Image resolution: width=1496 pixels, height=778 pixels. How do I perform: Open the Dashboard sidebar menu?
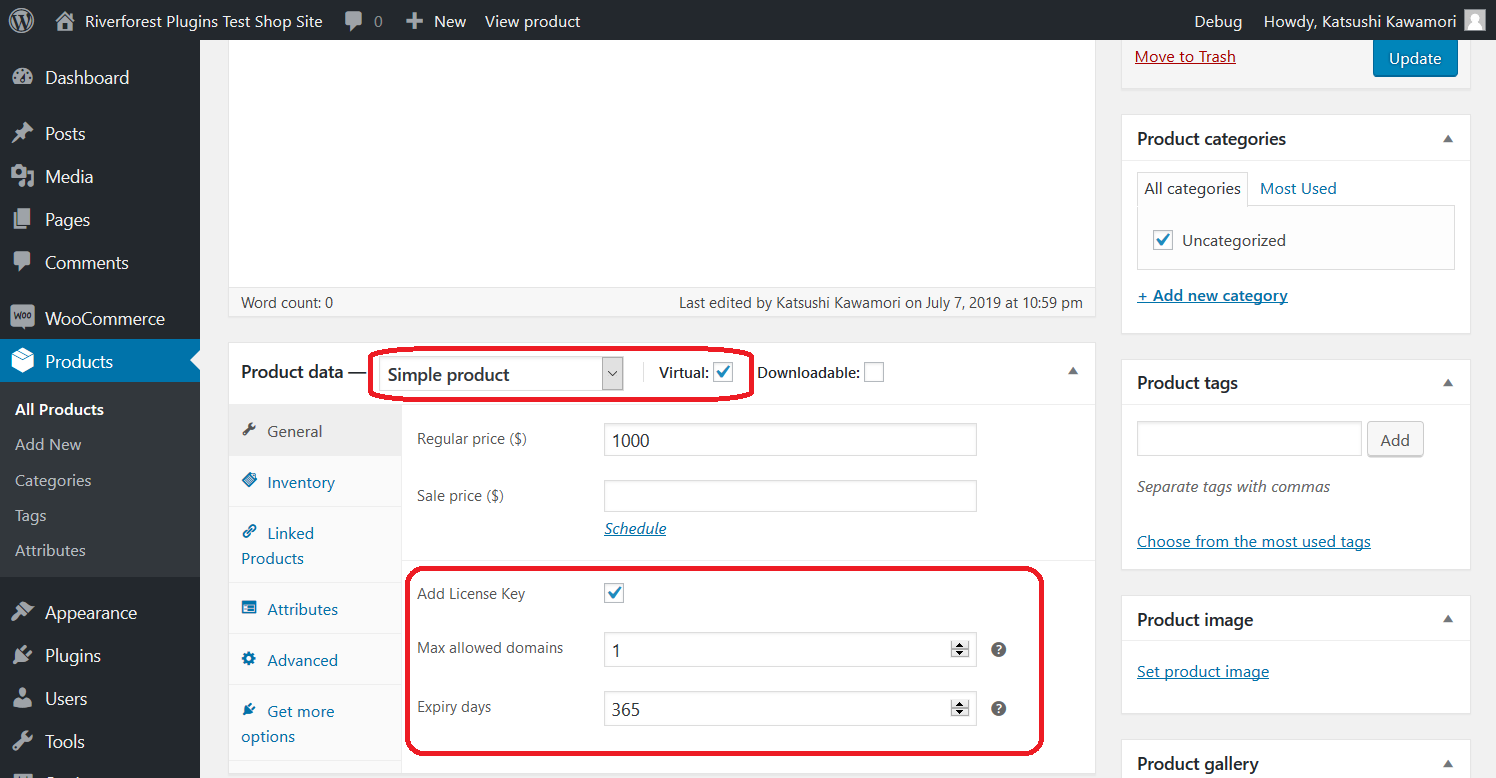pos(87,78)
